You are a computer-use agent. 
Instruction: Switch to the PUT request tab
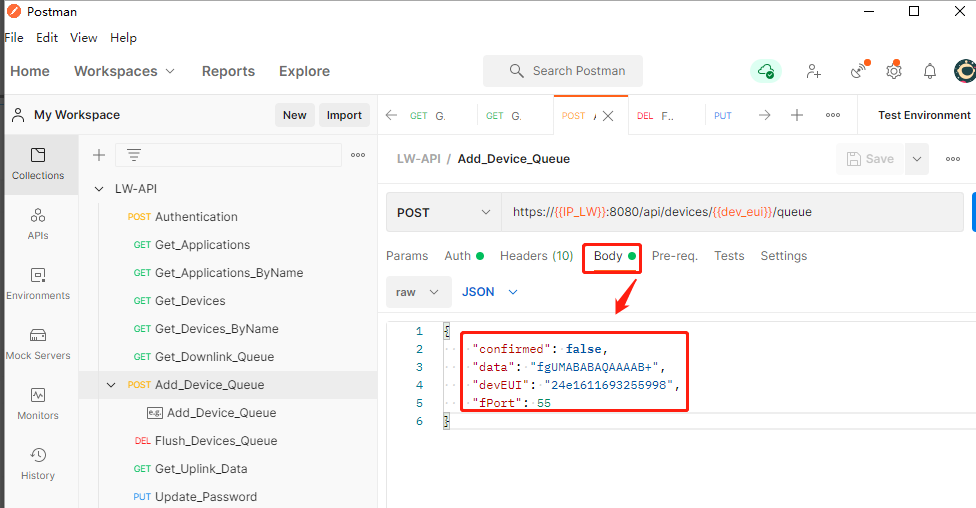[x=723, y=116]
